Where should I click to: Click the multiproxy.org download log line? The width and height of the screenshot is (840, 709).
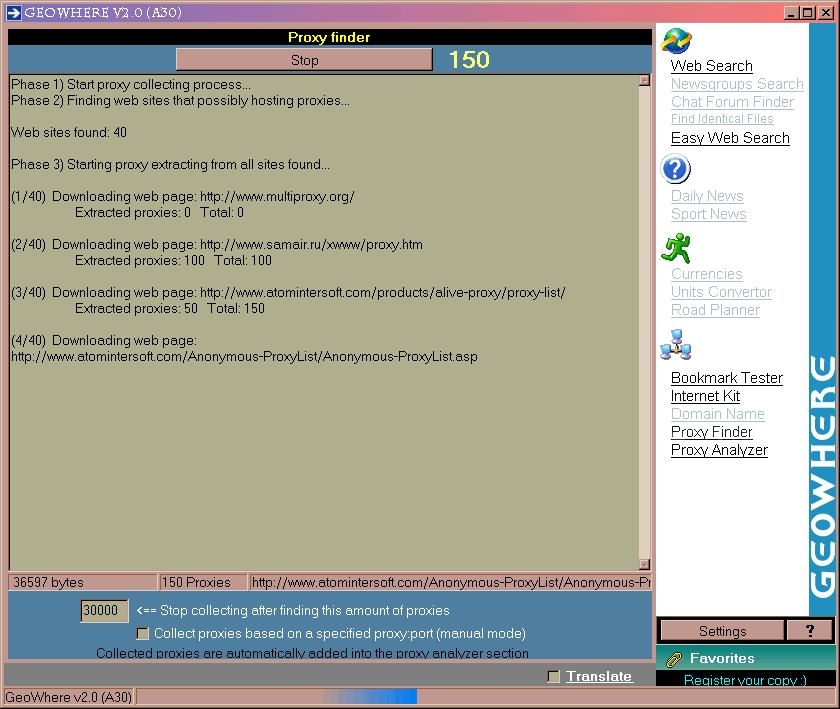tap(183, 197)
